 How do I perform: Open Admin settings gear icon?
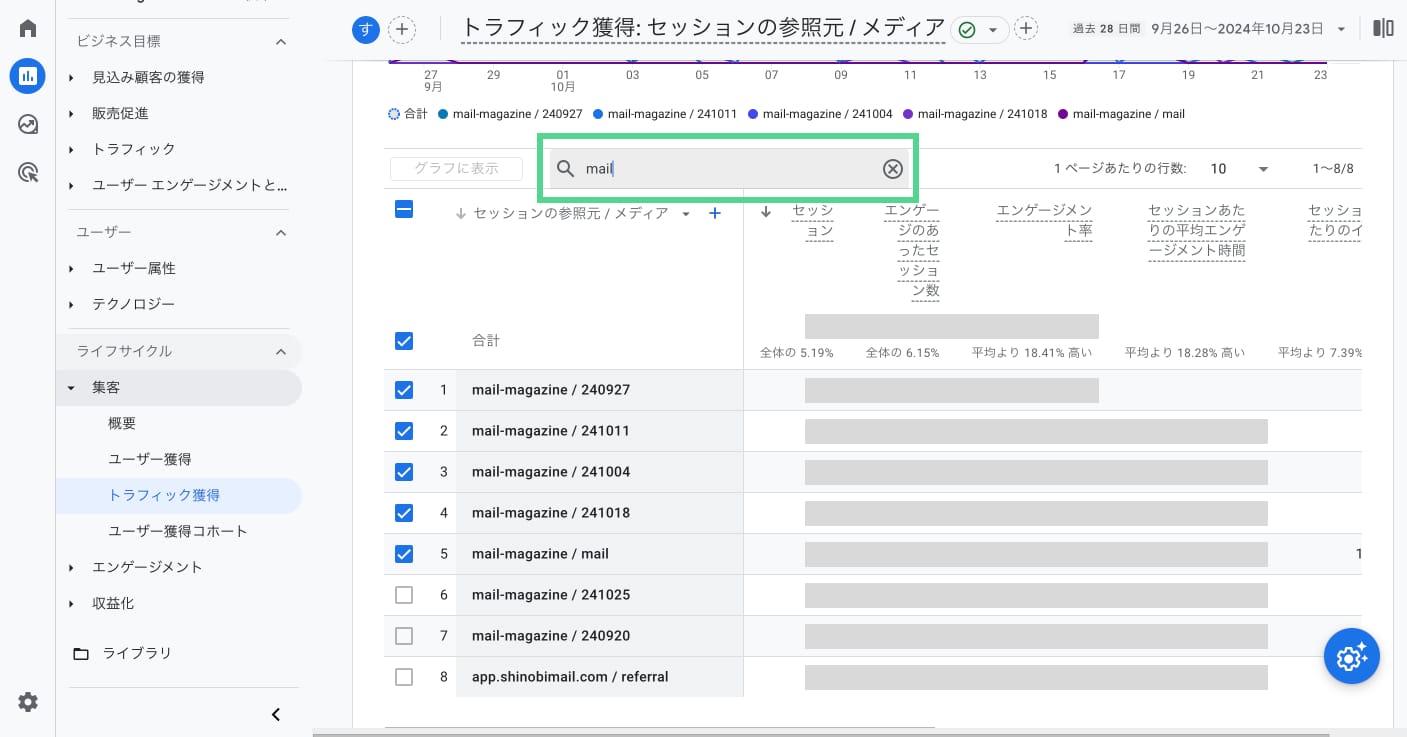(x=28, y=702)
